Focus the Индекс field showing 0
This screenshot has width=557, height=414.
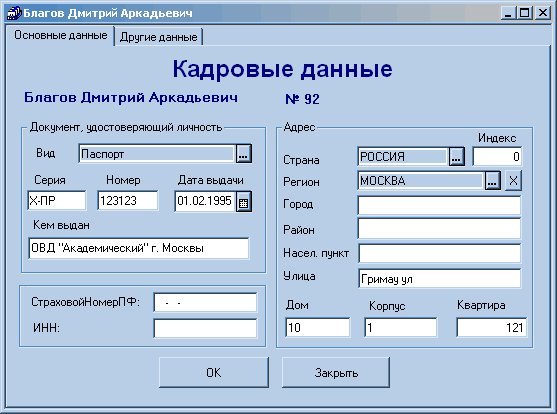click(x=497, y=156)
